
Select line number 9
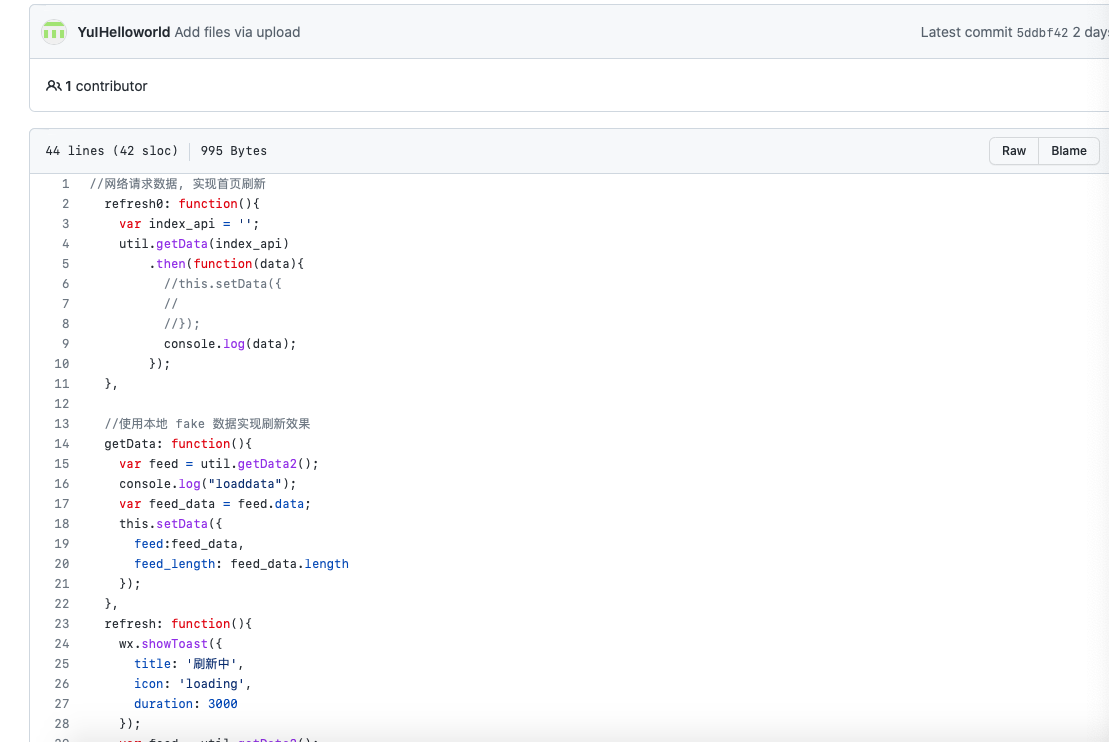(65, 344)
